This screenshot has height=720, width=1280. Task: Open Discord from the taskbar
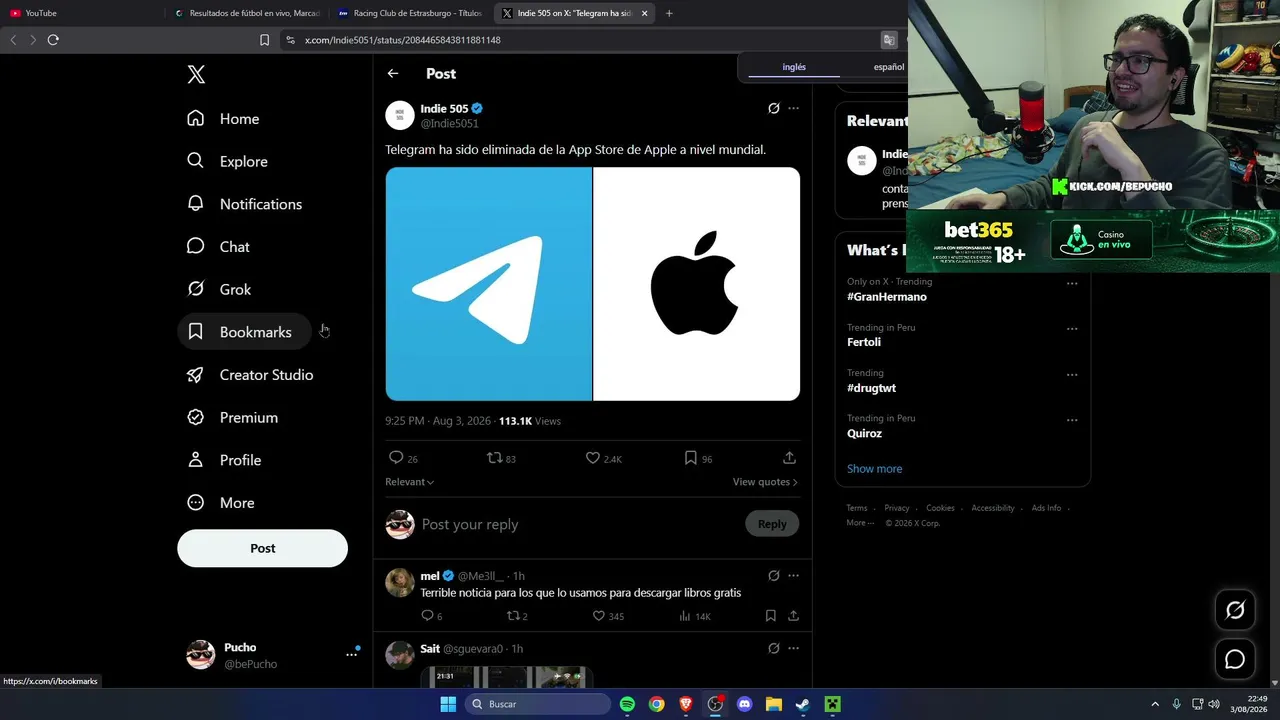(744, 704)
